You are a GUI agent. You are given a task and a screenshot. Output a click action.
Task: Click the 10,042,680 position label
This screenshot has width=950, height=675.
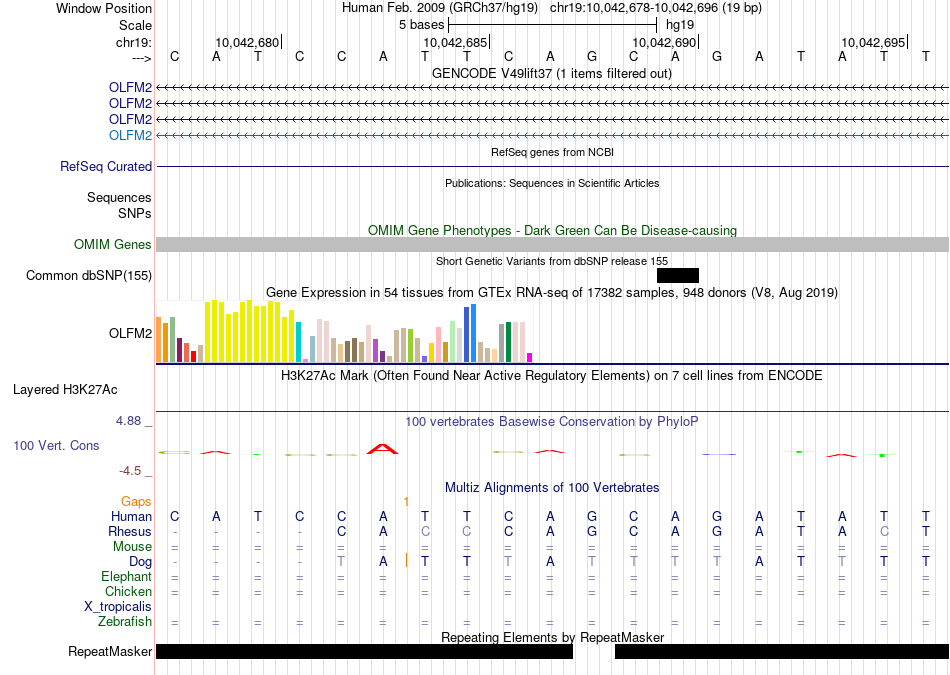(247, 42)
